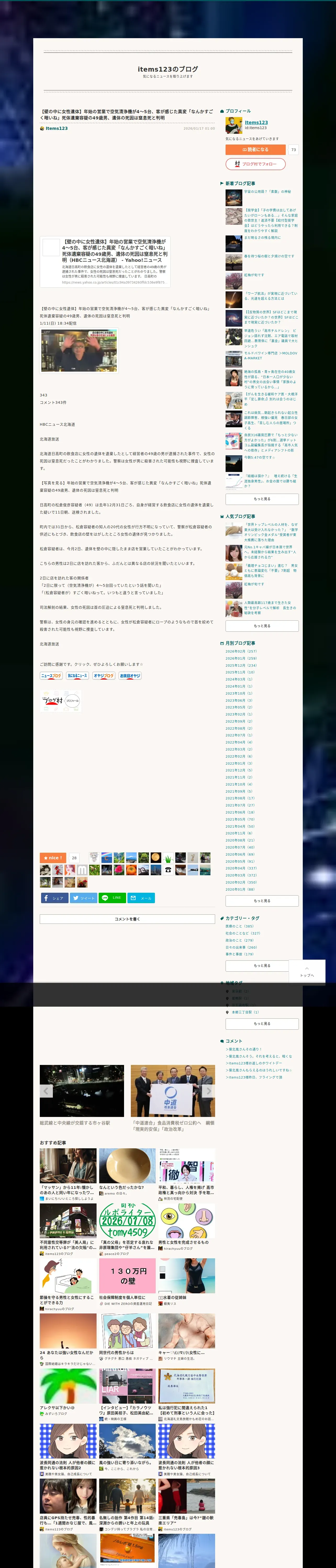Expand もっと見る under 月別ブログ記事
Screen dimensions: 336x1568
(262, 901)
